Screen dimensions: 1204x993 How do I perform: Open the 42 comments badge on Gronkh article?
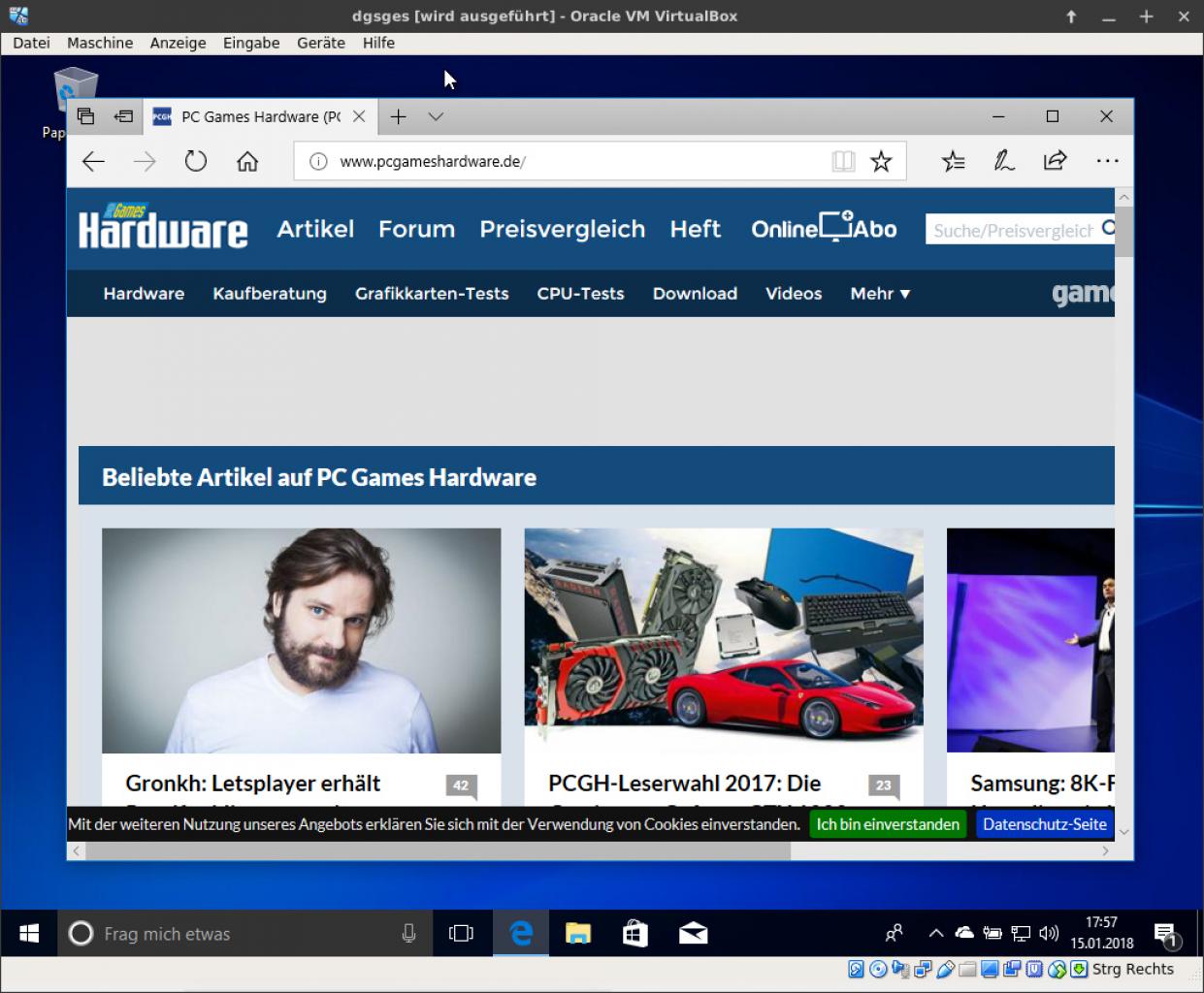click(461, 786)
